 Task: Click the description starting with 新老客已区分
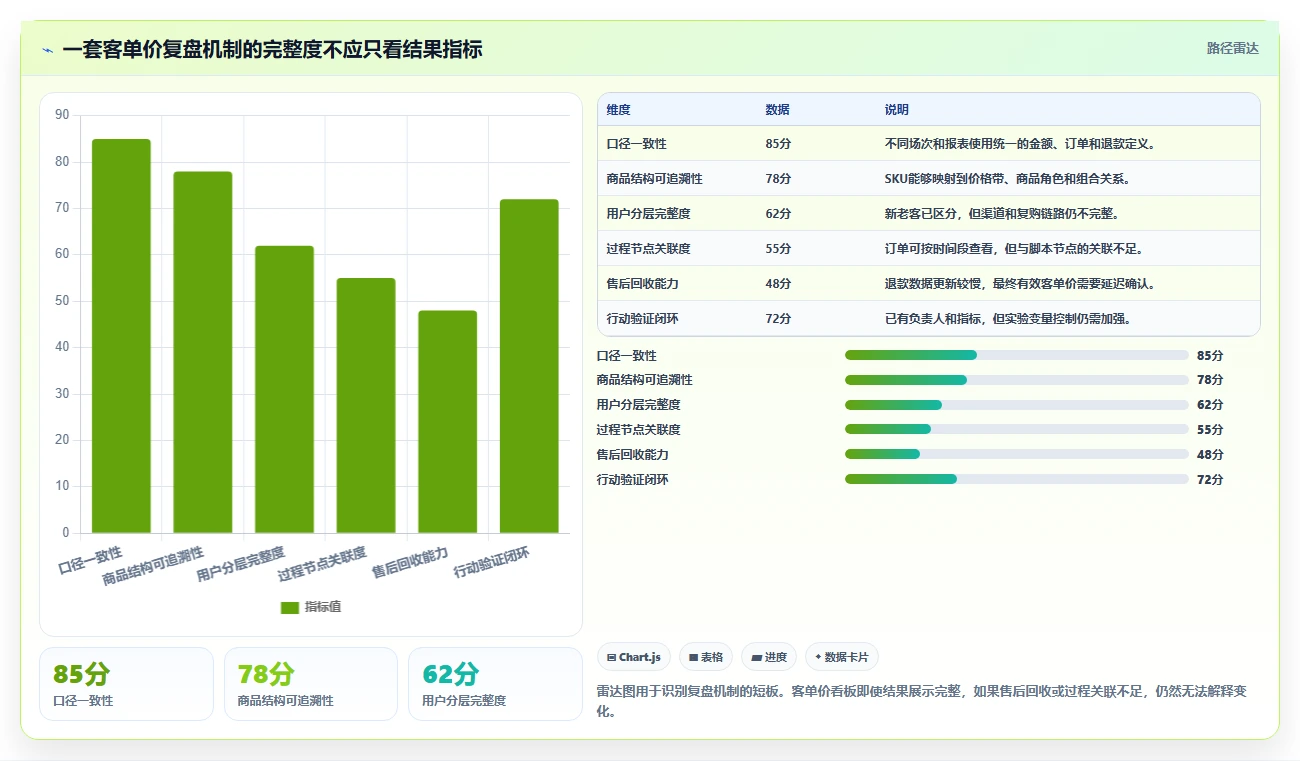[x=1002, y=214]
